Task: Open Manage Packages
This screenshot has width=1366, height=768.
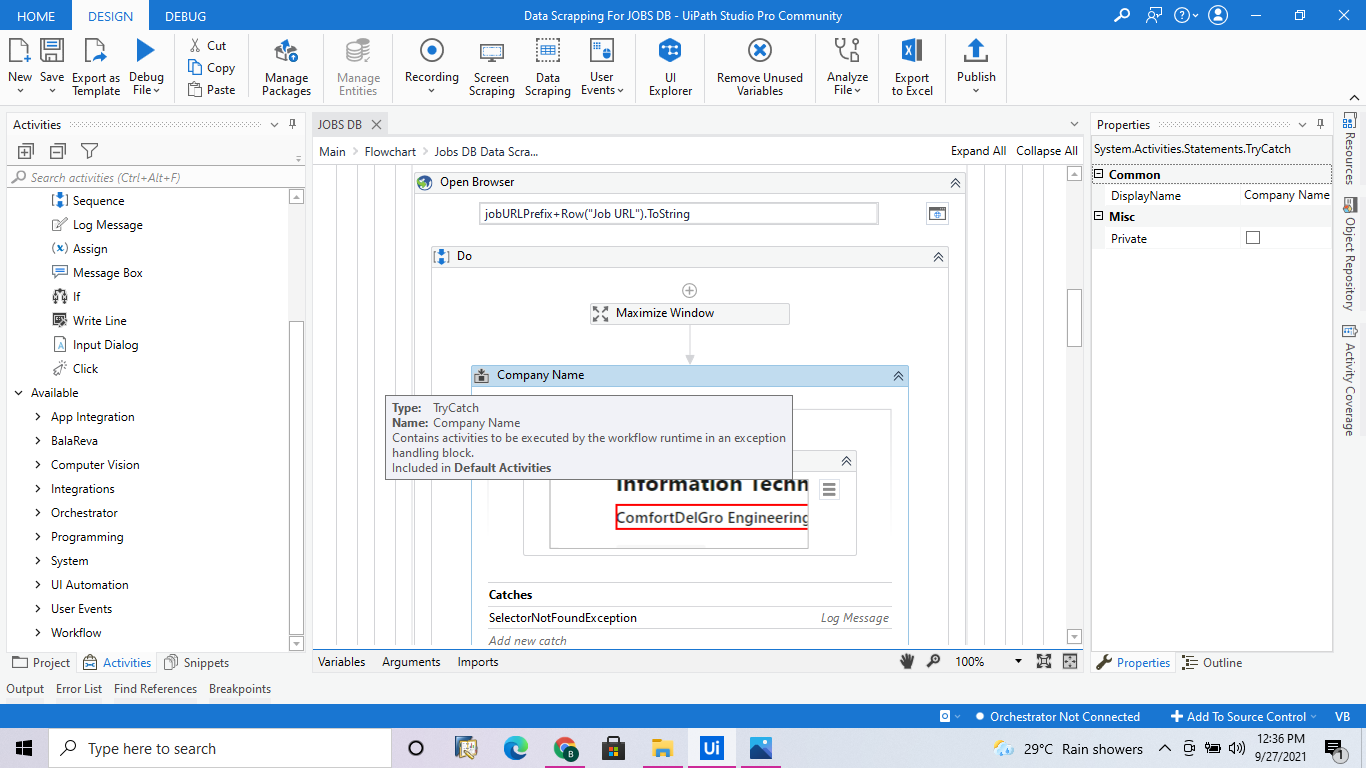Action: tap(287, 67)
